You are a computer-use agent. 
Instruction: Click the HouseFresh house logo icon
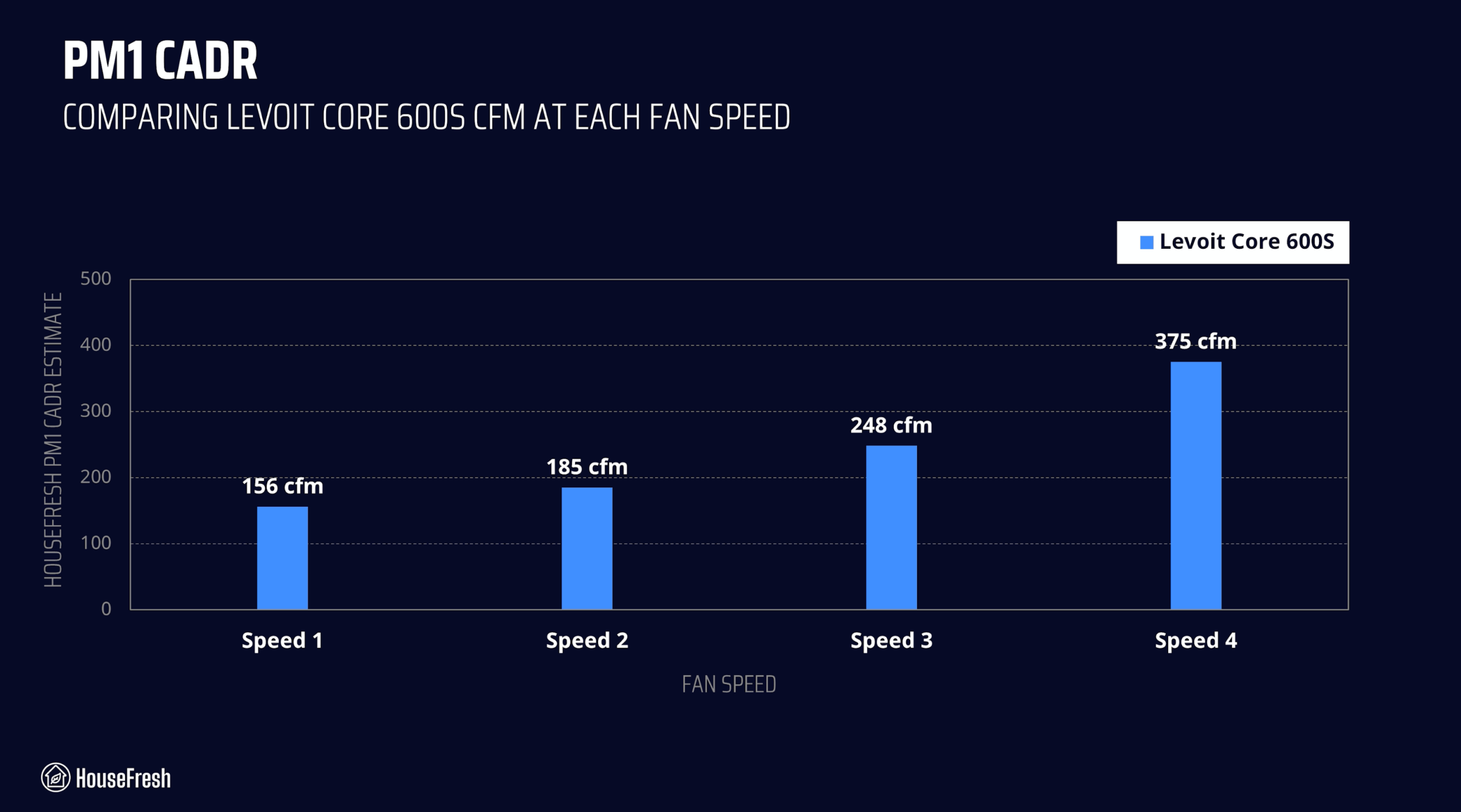(x=55, y=777)
